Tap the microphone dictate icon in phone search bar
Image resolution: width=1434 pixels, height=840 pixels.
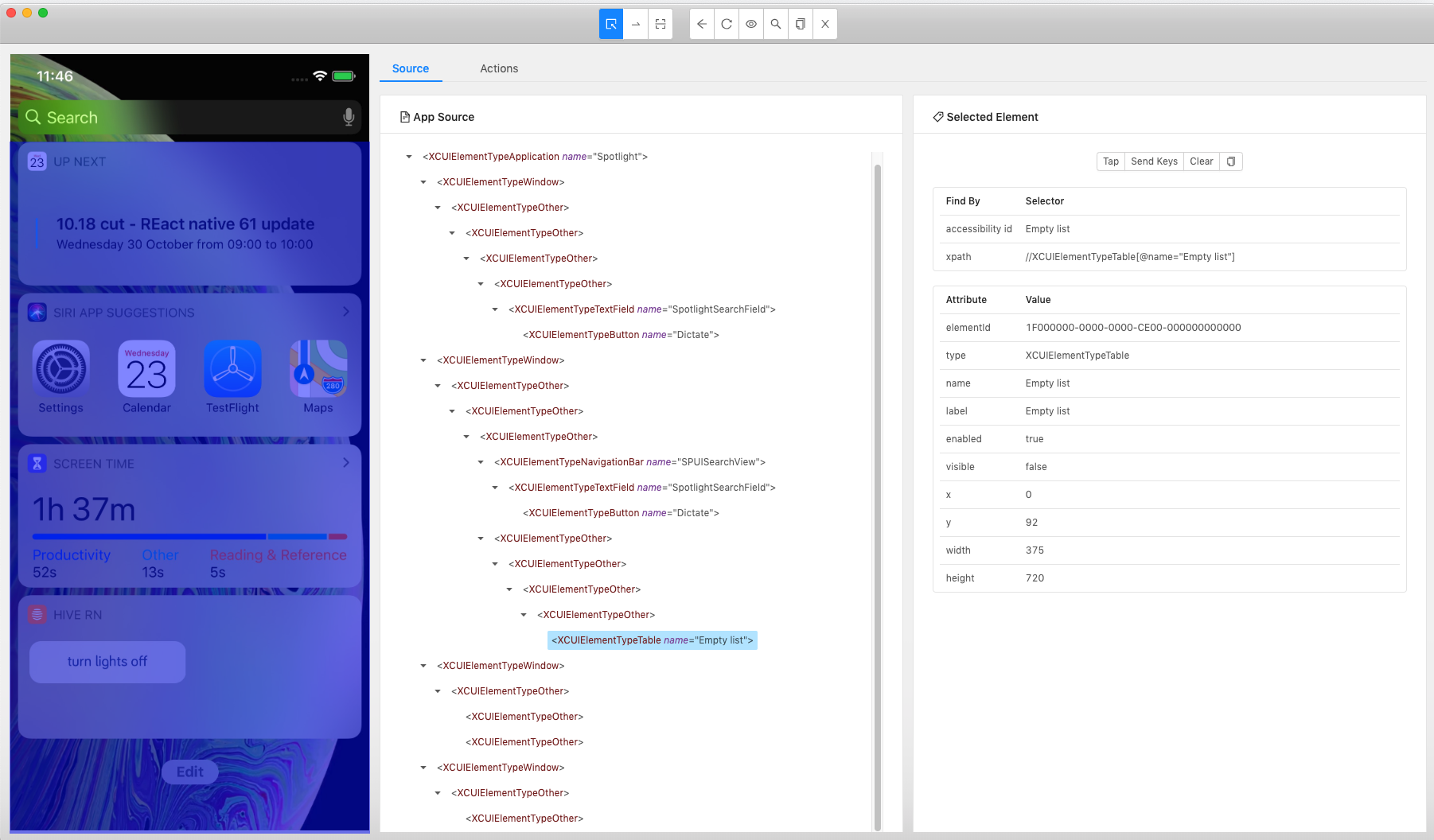(349, 117)
